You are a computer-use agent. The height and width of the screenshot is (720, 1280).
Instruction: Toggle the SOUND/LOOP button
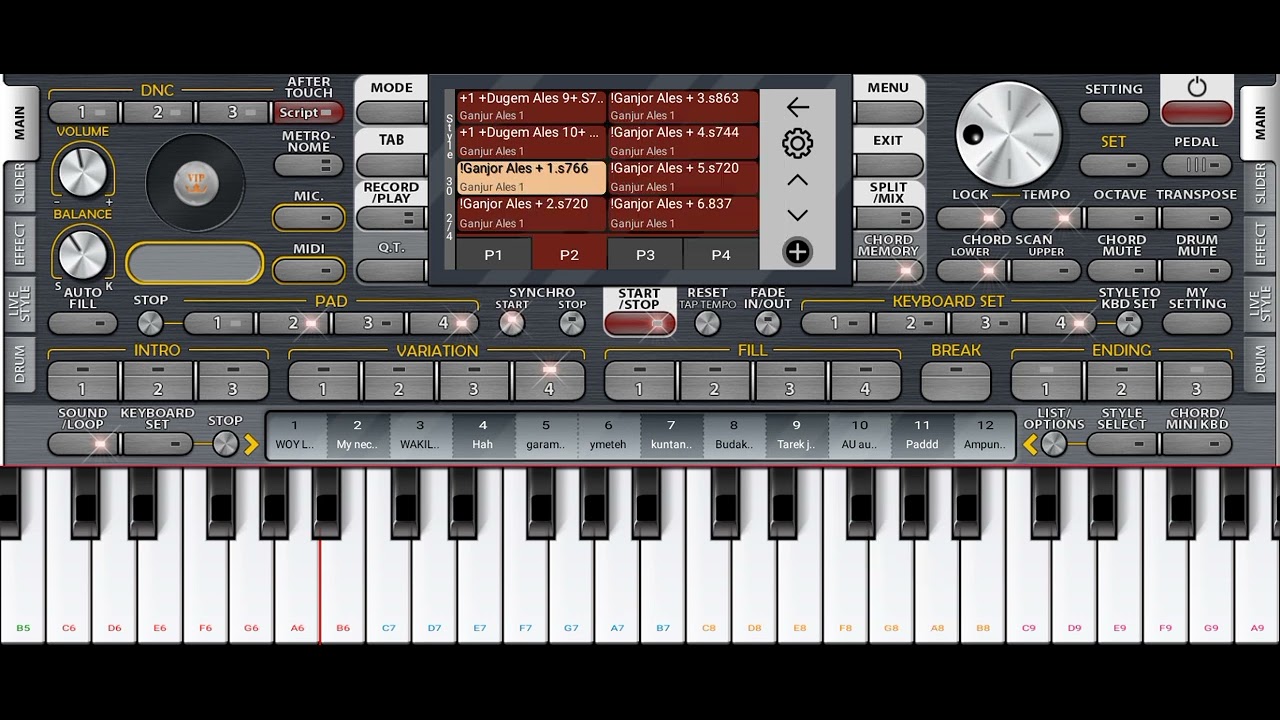(x=82, y=444)
